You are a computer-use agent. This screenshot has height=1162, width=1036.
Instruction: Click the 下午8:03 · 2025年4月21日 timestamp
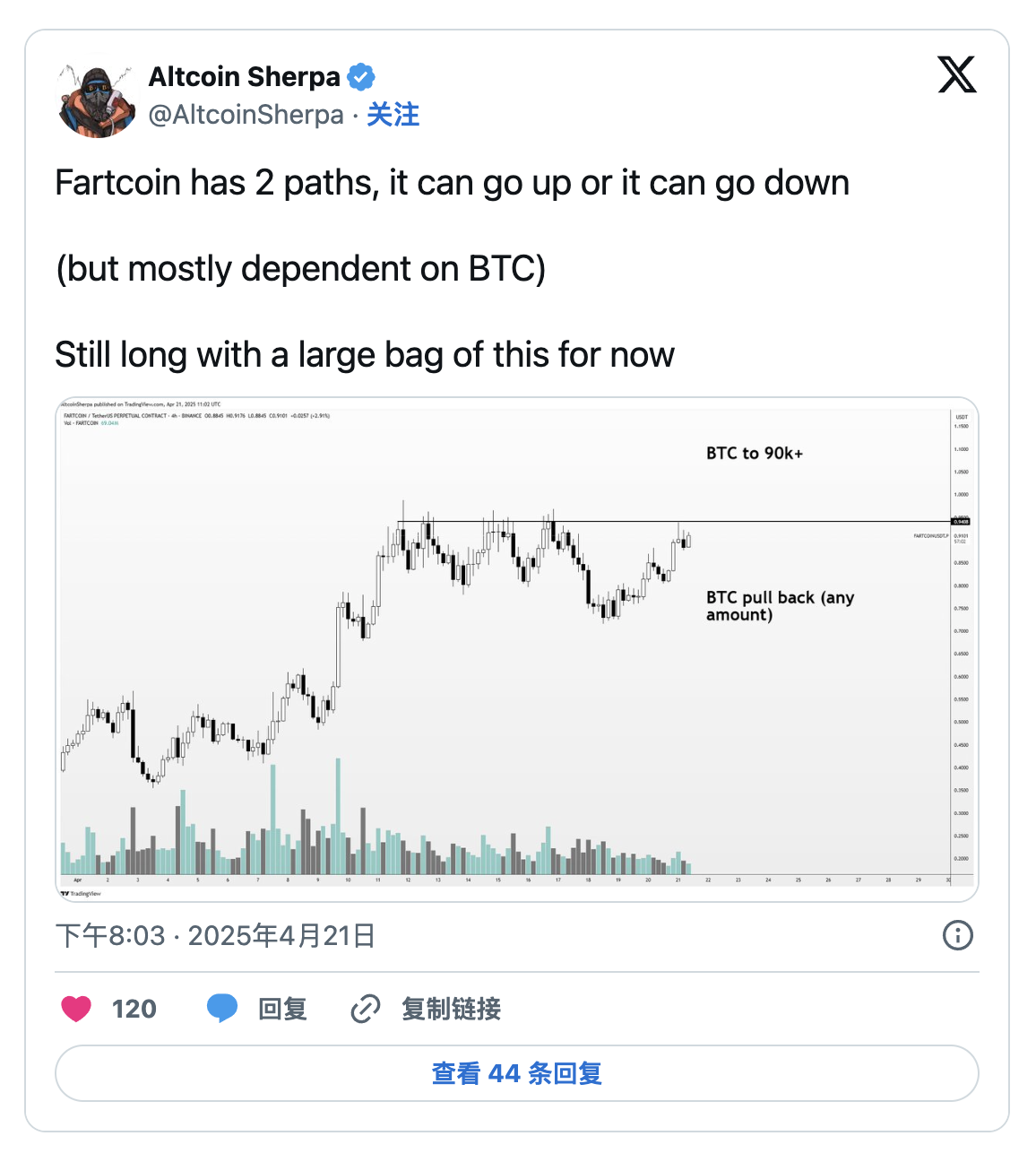pyautogui.click(x=215, y=936)
